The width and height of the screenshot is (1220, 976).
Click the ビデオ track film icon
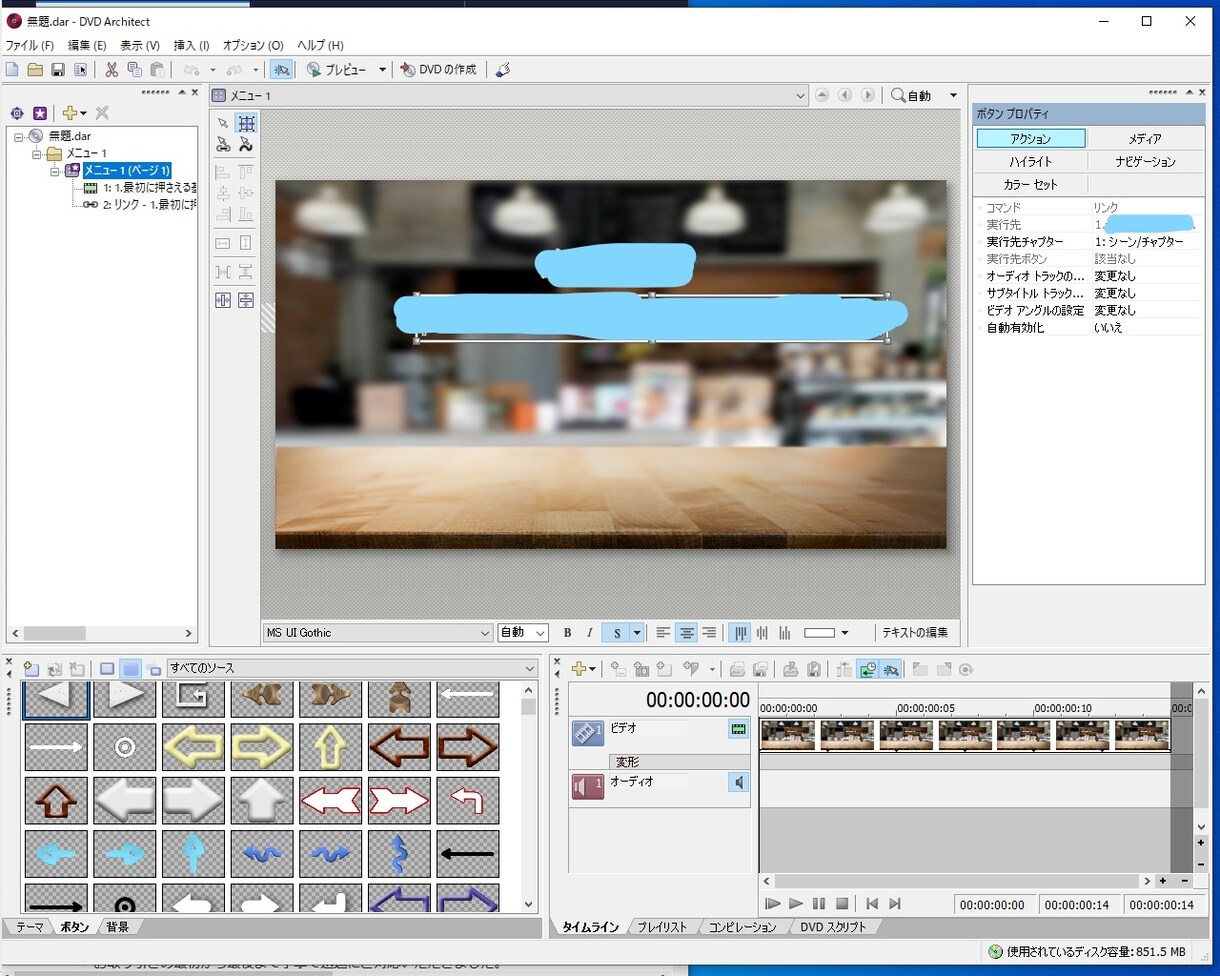point(587,733)
